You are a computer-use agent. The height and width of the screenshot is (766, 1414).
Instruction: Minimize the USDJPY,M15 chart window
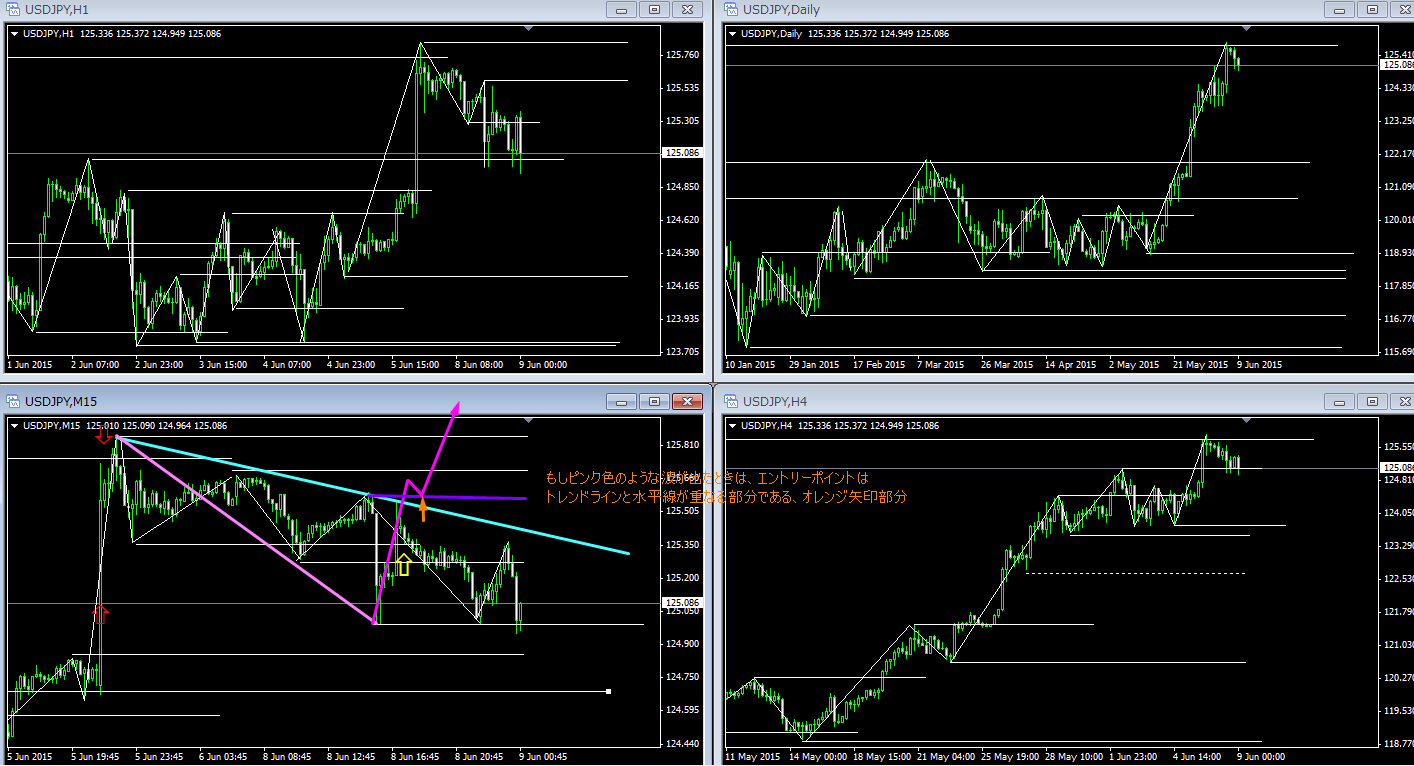tap(621, 402)
